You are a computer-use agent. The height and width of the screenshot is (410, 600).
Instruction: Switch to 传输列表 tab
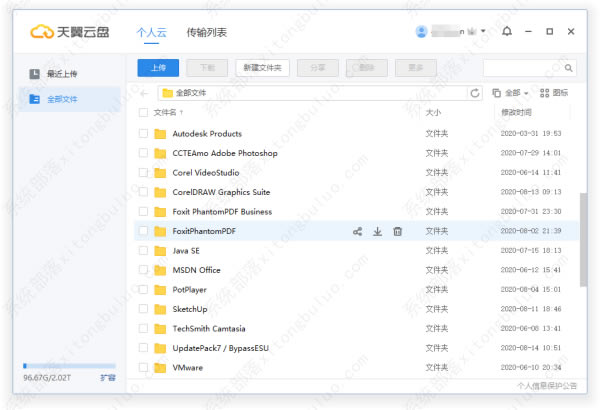tap(207, 32)
